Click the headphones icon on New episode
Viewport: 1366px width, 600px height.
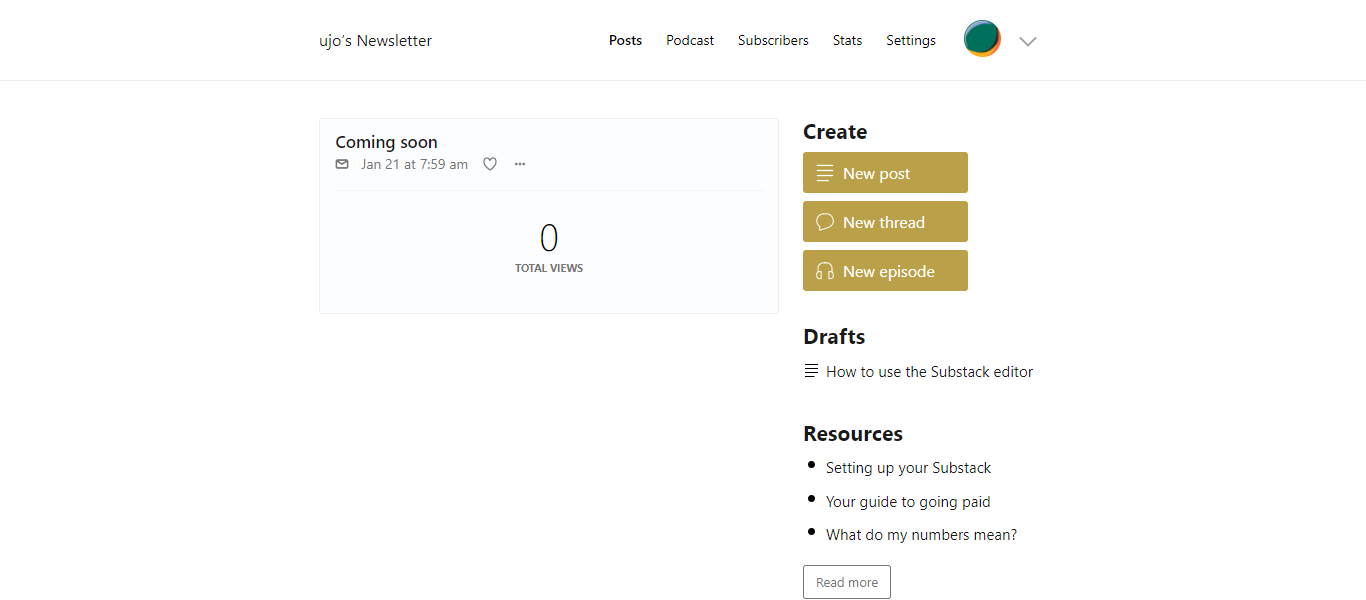coord(825,271)
